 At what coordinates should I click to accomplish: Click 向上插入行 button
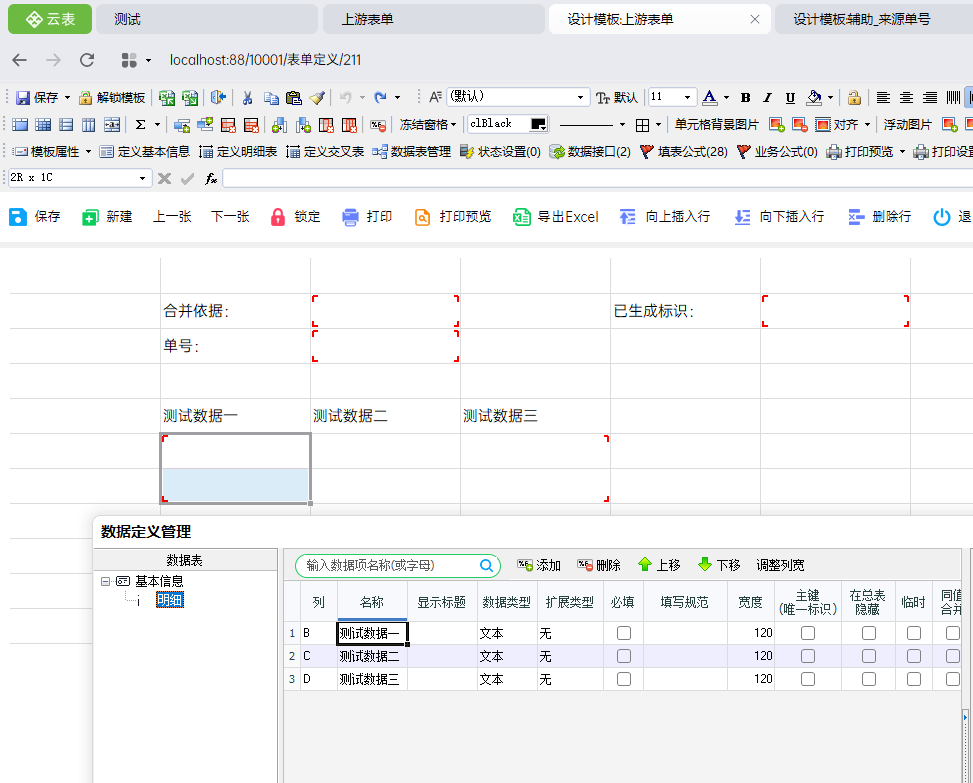point(665,217)
